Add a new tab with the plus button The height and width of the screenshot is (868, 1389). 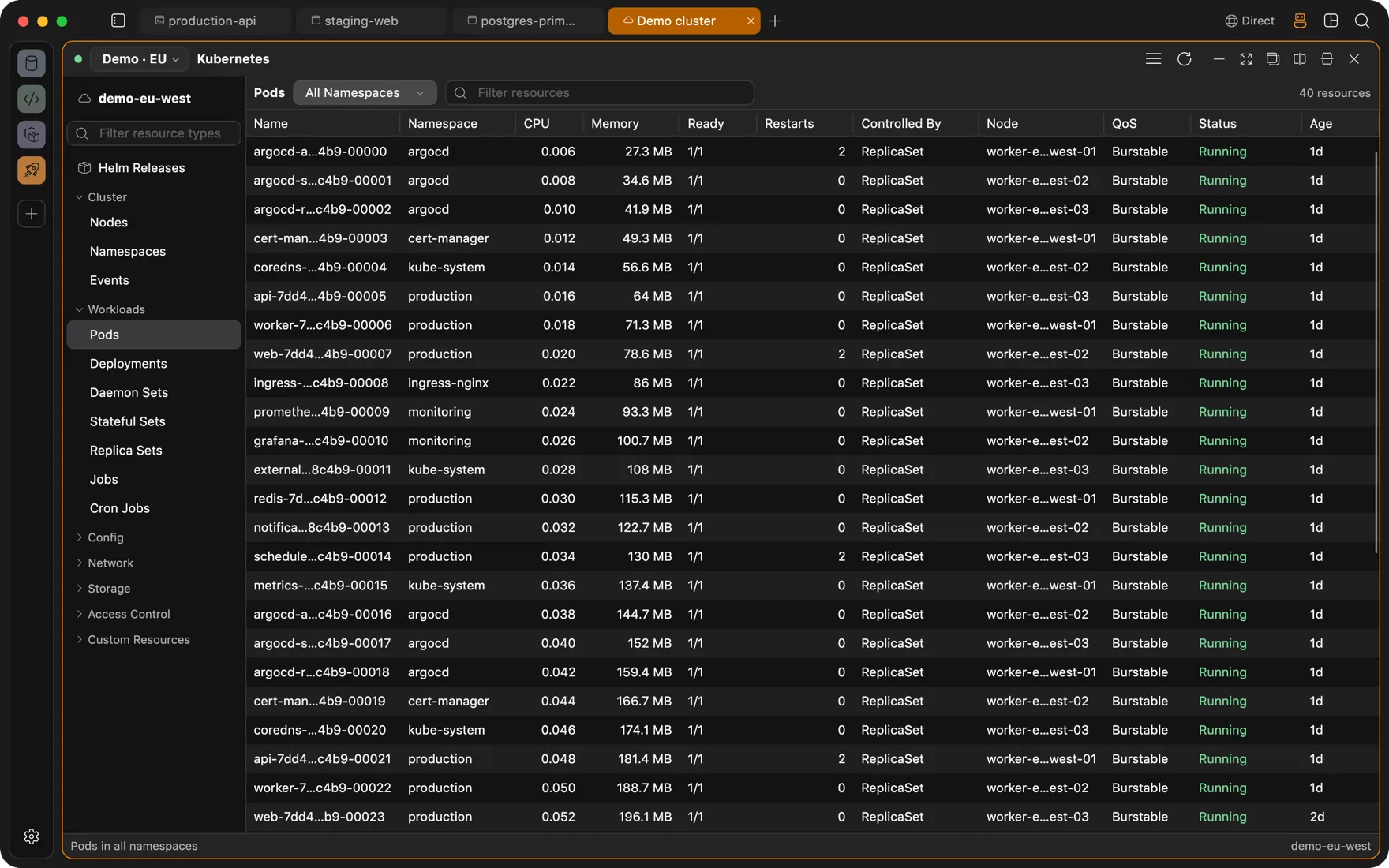click(775, 21)
